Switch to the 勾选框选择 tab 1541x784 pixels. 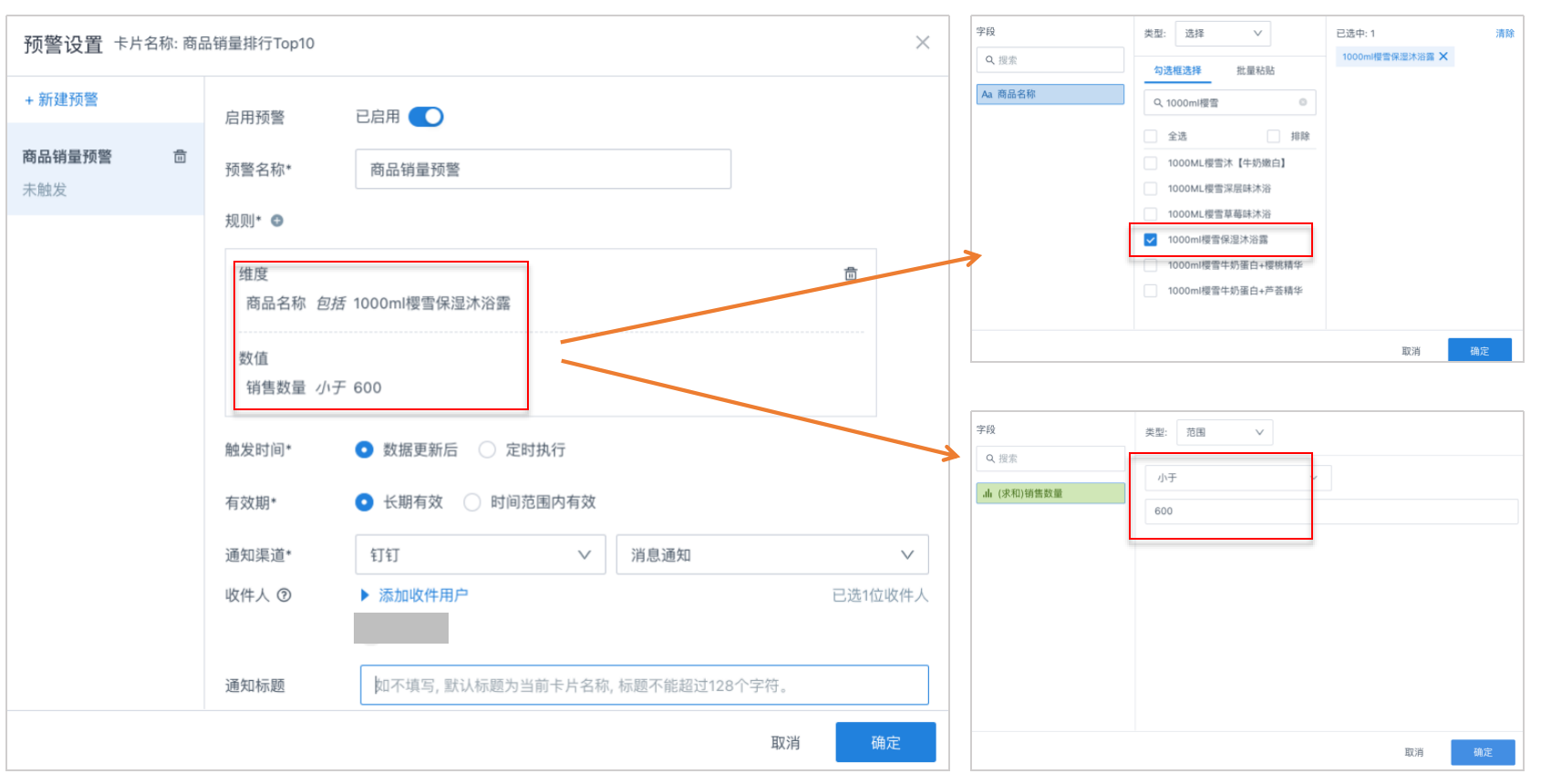pyautogui.click(x=1177, y=70)
